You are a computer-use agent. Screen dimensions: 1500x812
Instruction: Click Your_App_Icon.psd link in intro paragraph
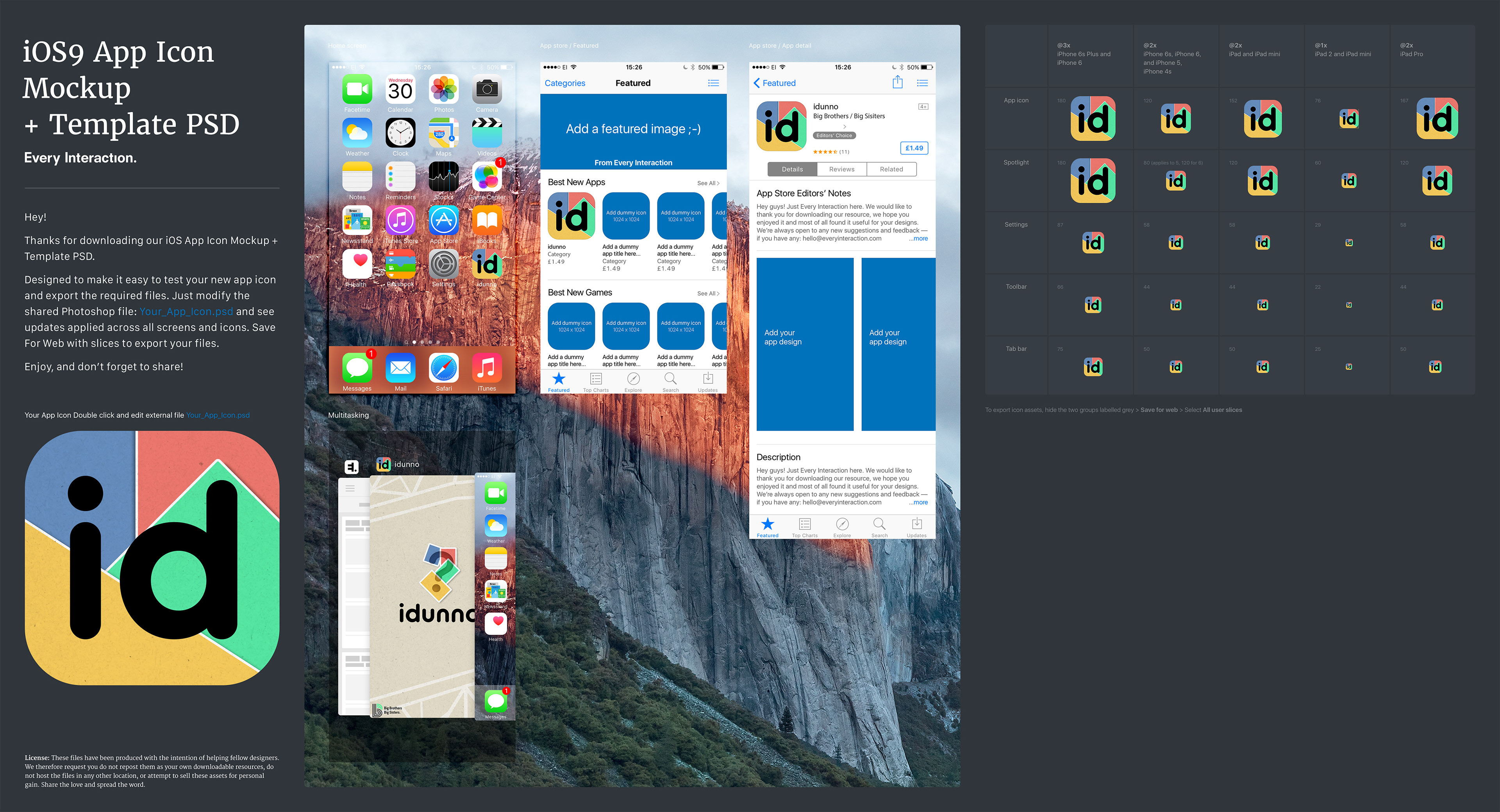[x=186, y=312]
